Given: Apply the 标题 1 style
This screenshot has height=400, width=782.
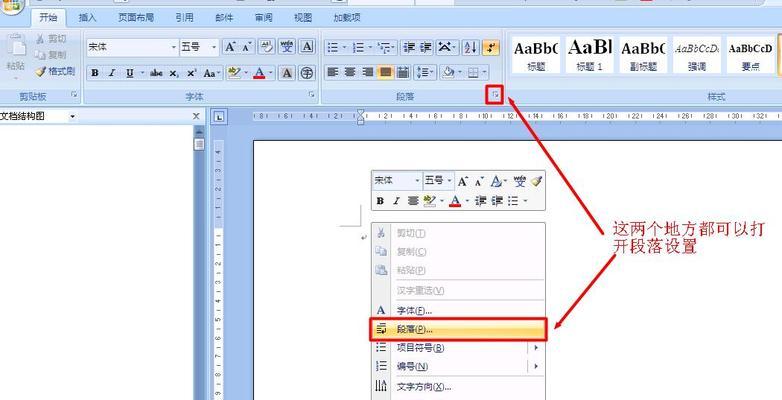Looking at the screenshot, I should pyautogui.click(x=588, y=55).
